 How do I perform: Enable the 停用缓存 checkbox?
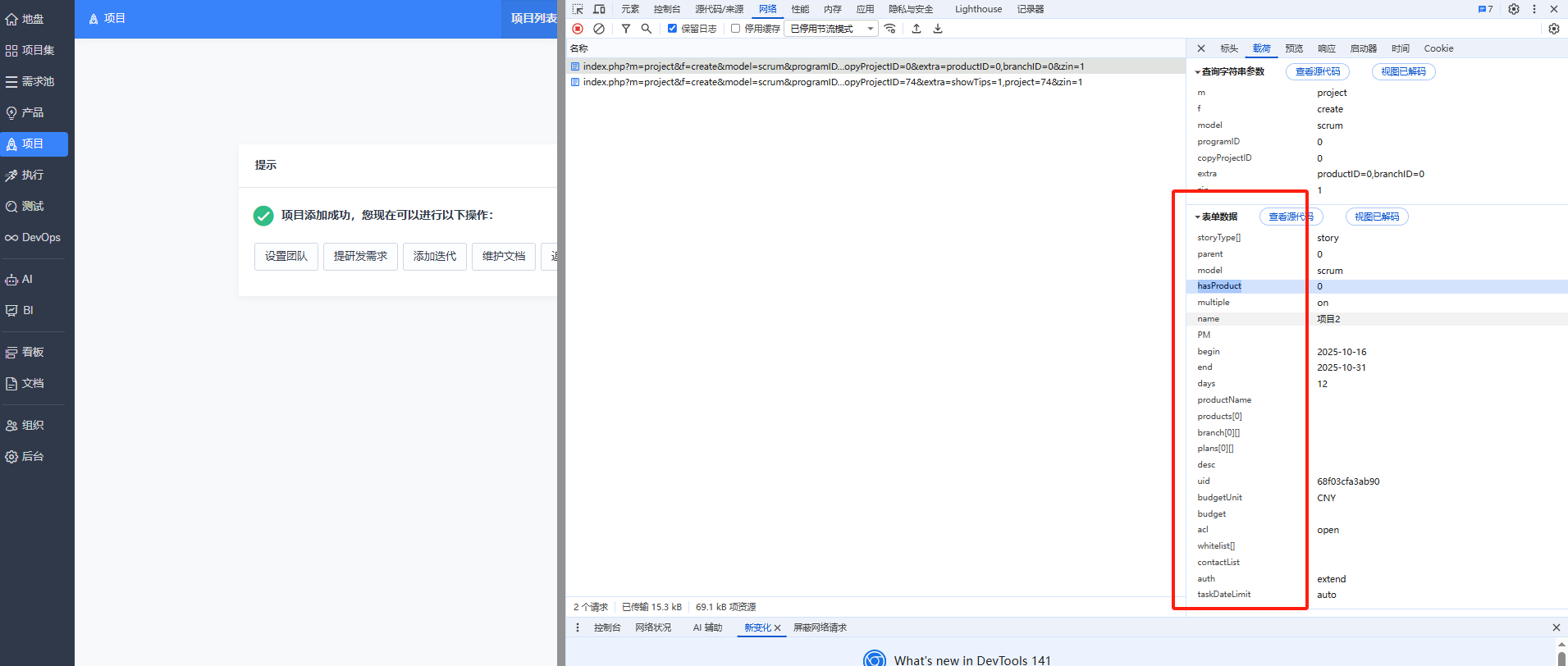[736, 29]
